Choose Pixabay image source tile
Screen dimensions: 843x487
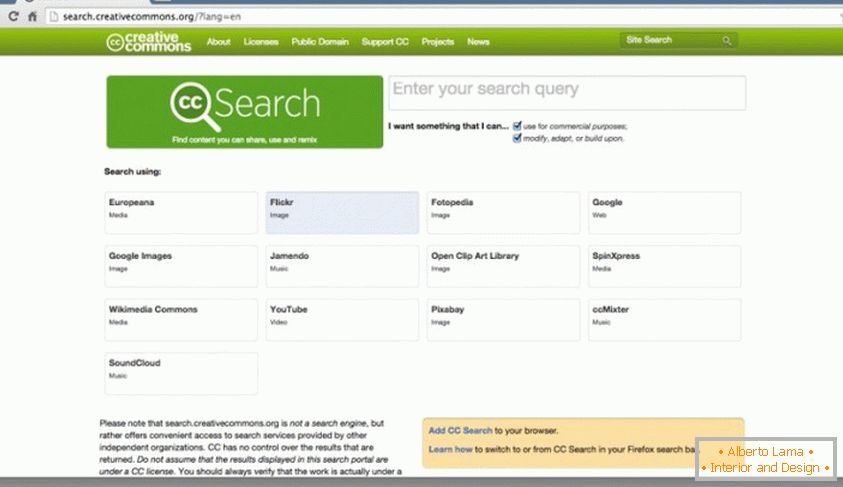tap(503, 320)
